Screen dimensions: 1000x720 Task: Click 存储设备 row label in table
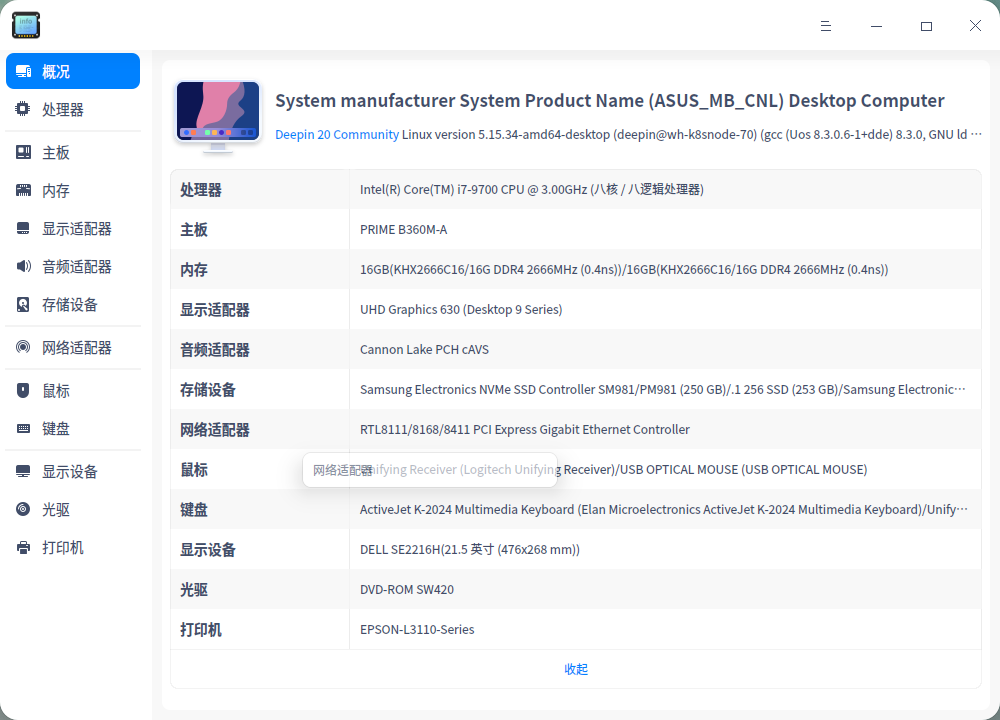pos(208,390)
